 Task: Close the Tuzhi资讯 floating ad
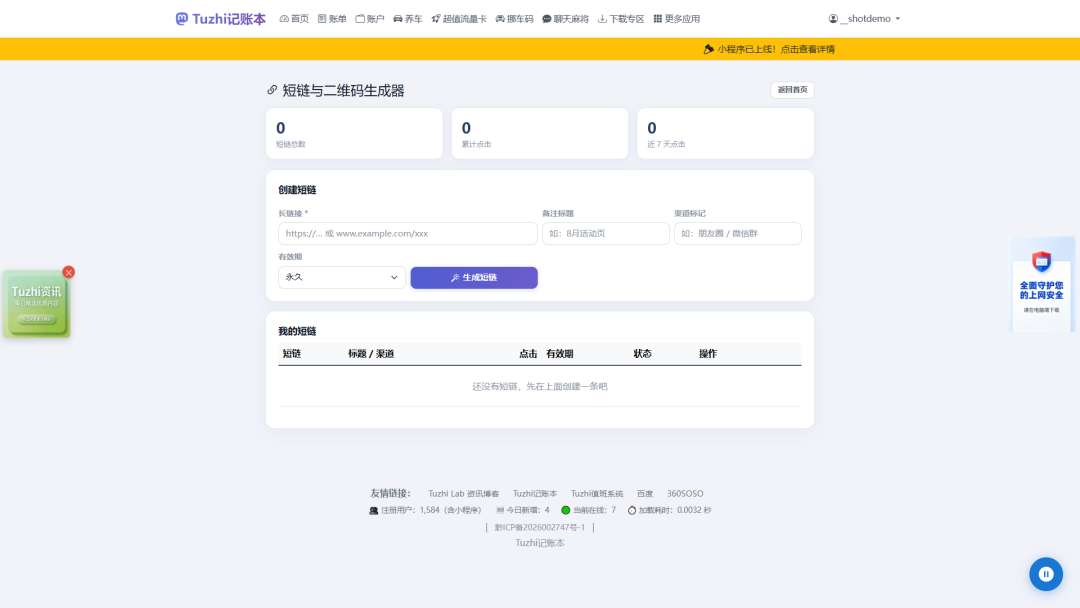tap(68, 272)
